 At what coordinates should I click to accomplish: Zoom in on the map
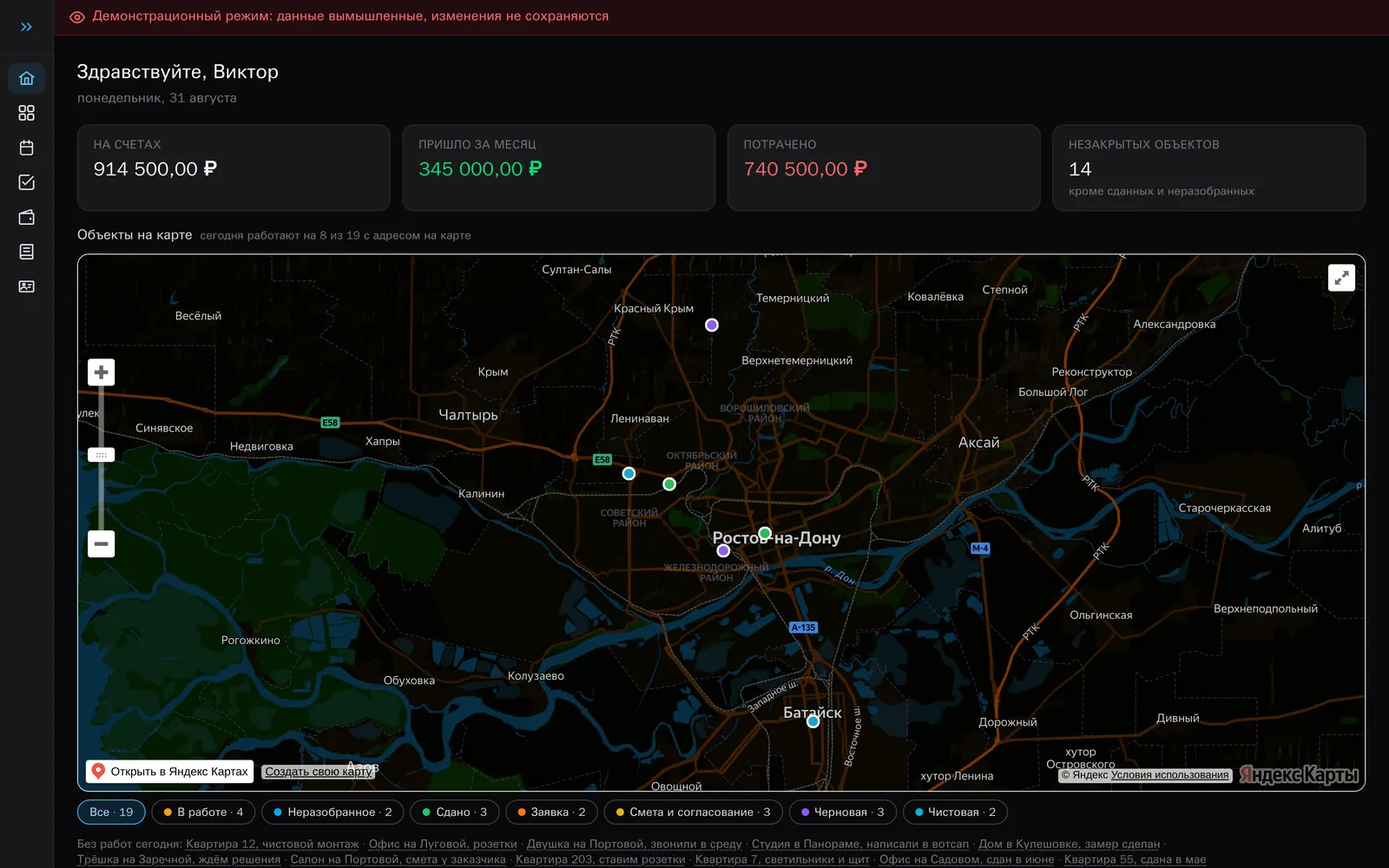[x=102, y=372]
